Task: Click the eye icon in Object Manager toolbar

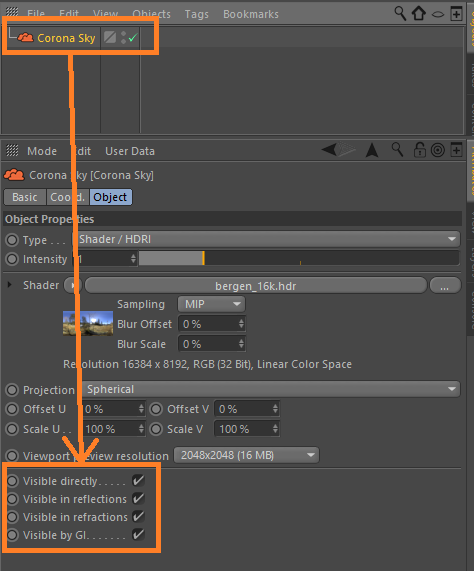Action: [438, 14]
